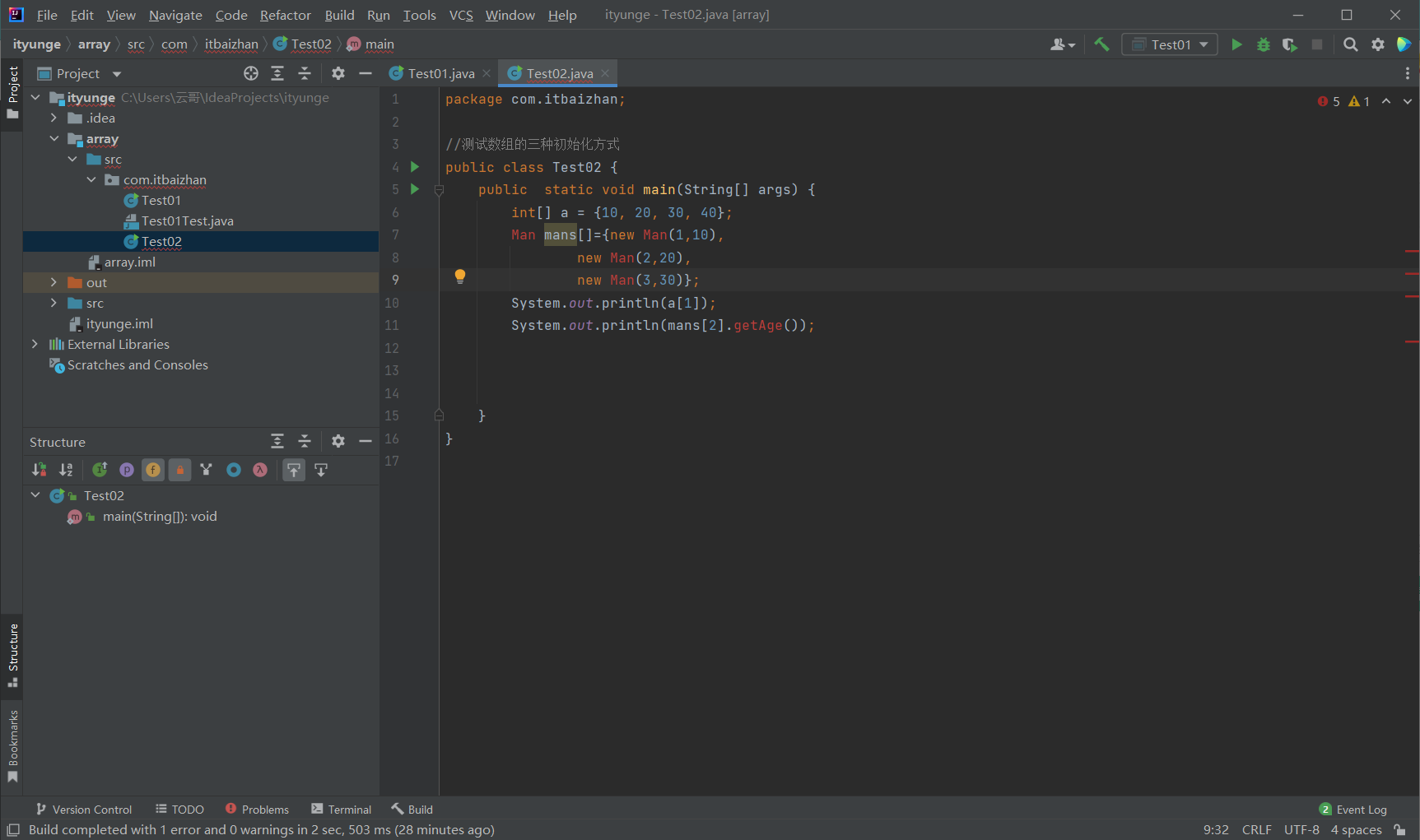Open the VCS menu
This screenshot has width=1420, height=840.
point(461,15)
